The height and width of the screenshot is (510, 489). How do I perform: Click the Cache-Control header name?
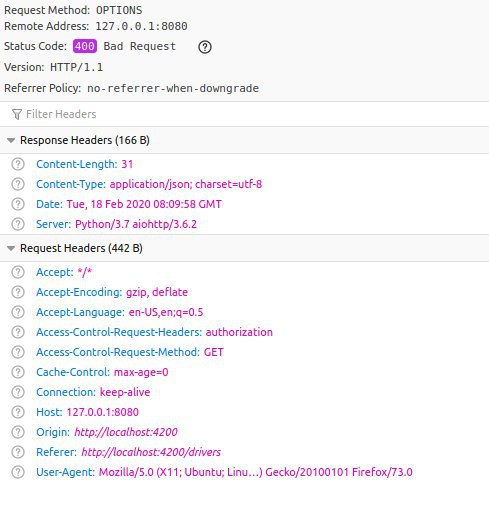(x=73, y=372)
